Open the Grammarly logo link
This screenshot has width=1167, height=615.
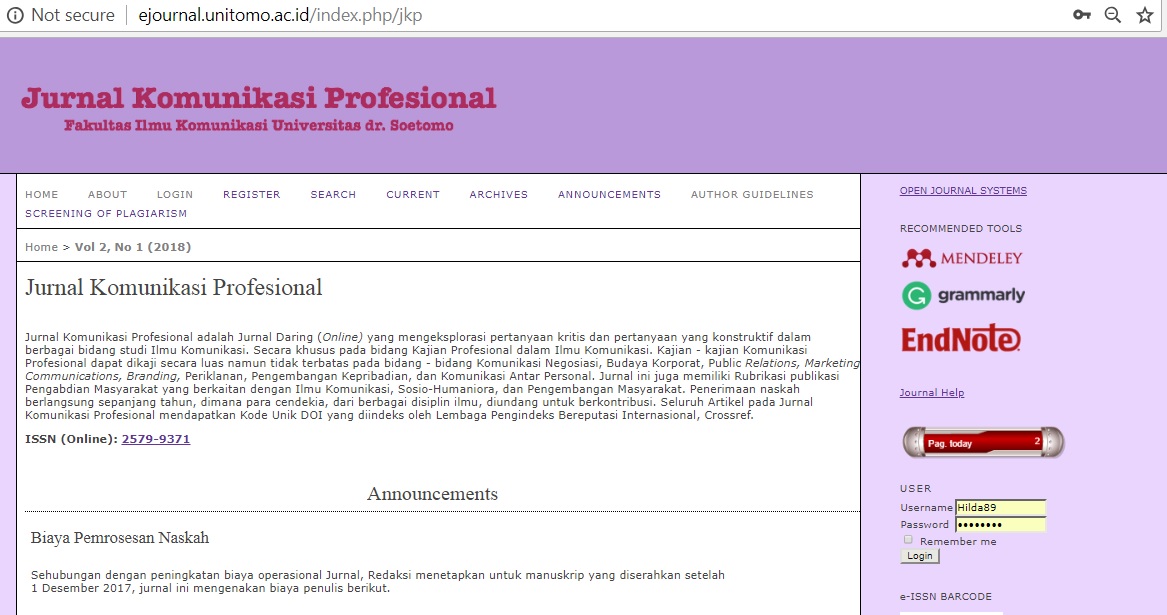pos(963,296)
